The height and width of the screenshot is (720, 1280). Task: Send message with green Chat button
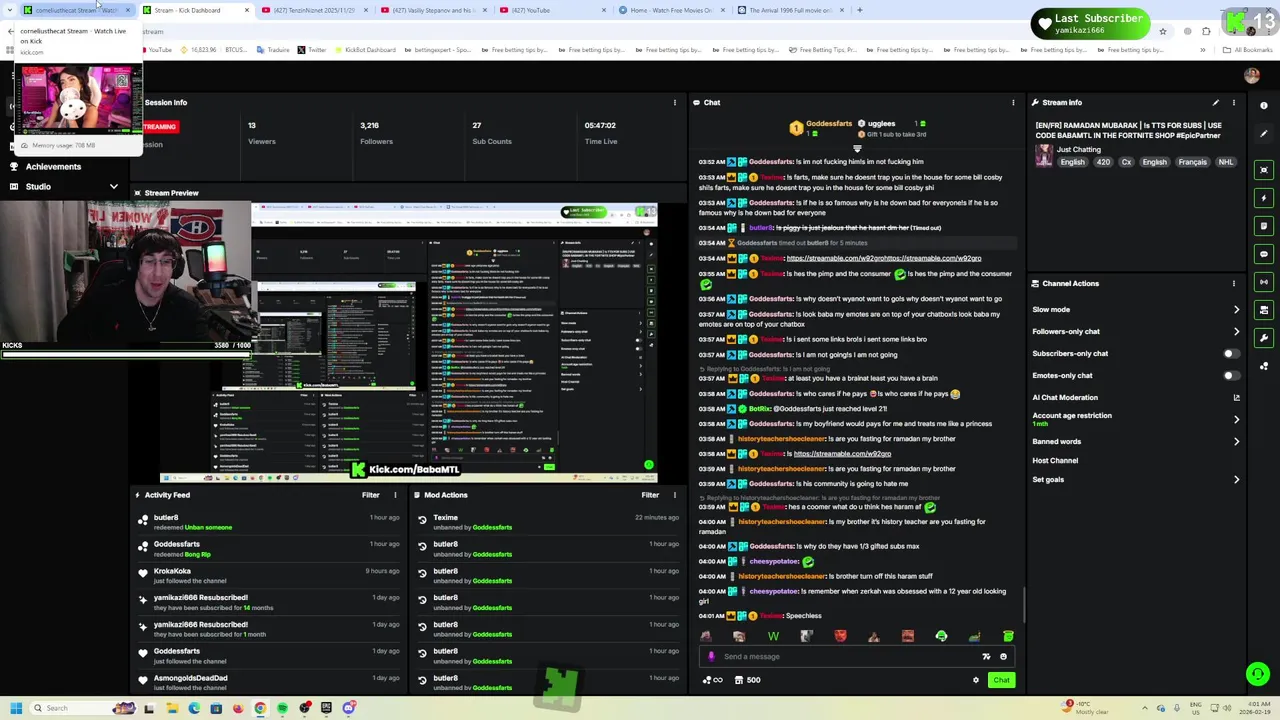[x=1001, y=680]
